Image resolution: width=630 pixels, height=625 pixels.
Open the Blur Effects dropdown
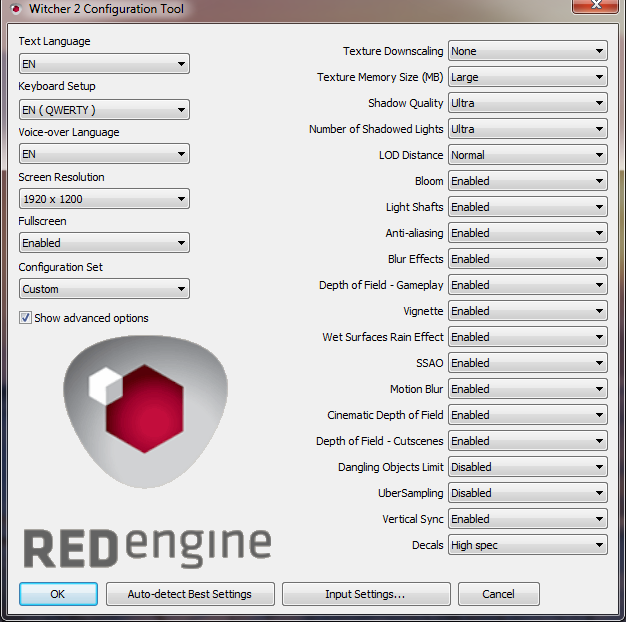click(x=528, y=259)
